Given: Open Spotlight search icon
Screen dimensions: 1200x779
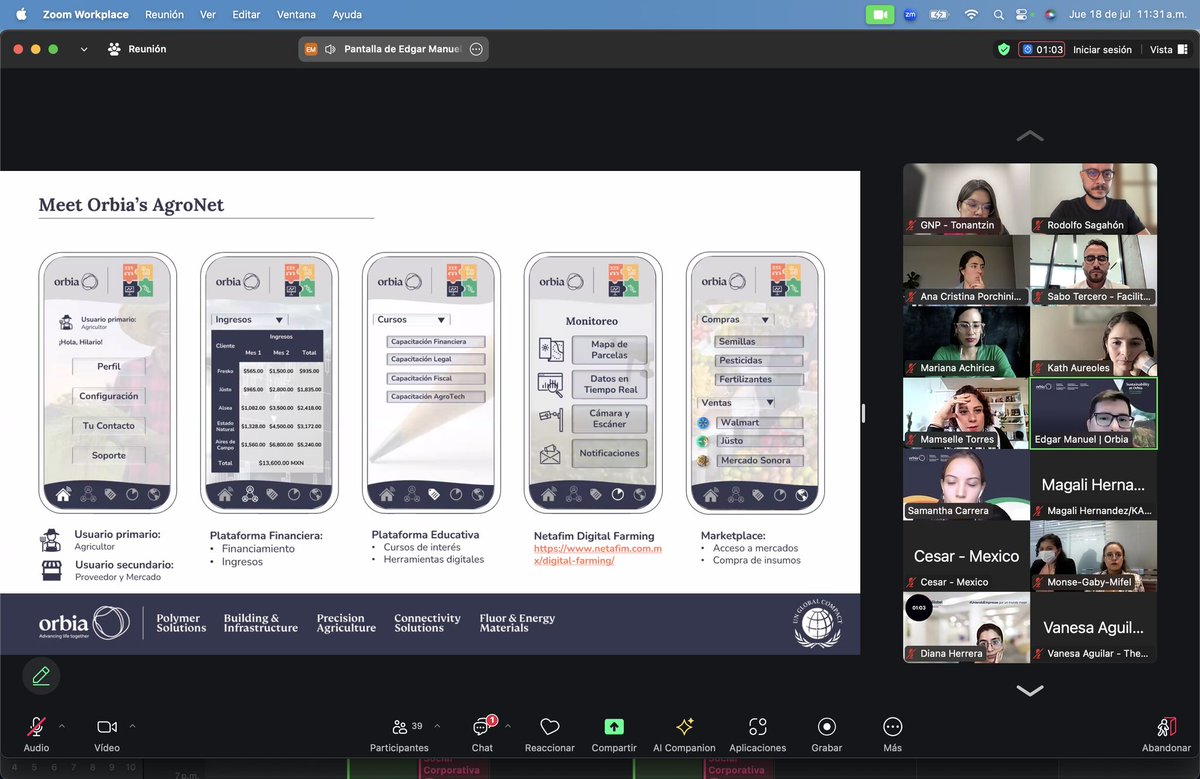Looking at the screenshot, I should [998, 15].
